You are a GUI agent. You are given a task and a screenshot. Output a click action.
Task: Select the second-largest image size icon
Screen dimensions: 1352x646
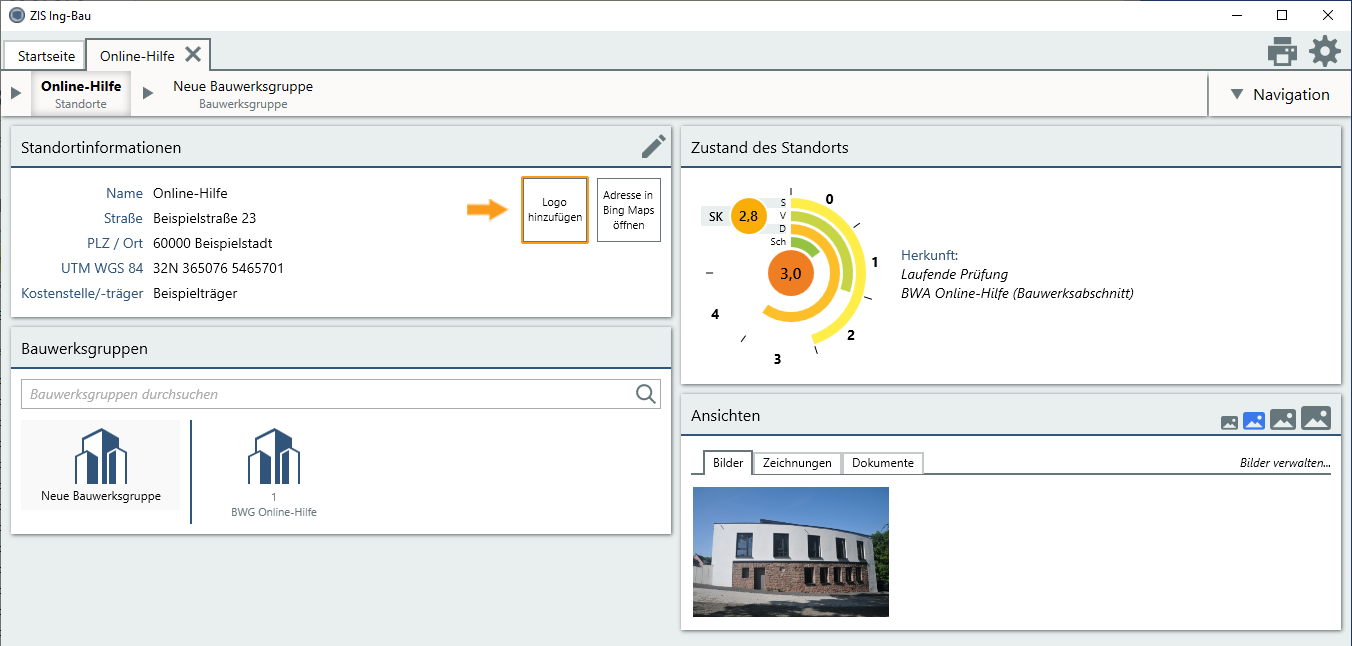[1283, 420]
